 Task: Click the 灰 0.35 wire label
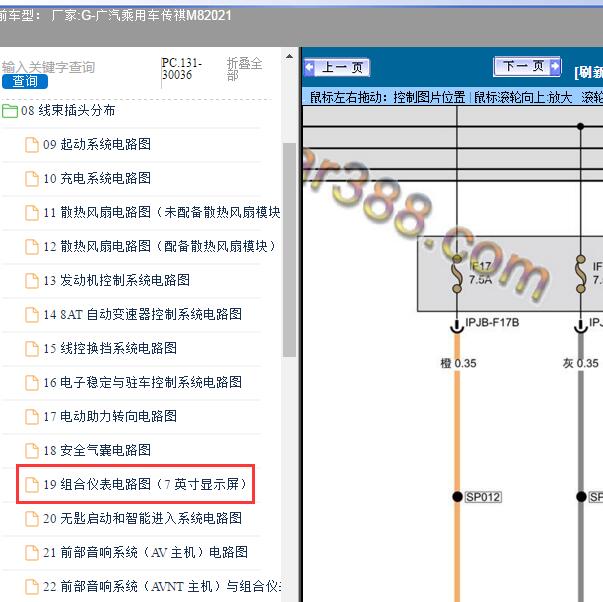[581, 363]
